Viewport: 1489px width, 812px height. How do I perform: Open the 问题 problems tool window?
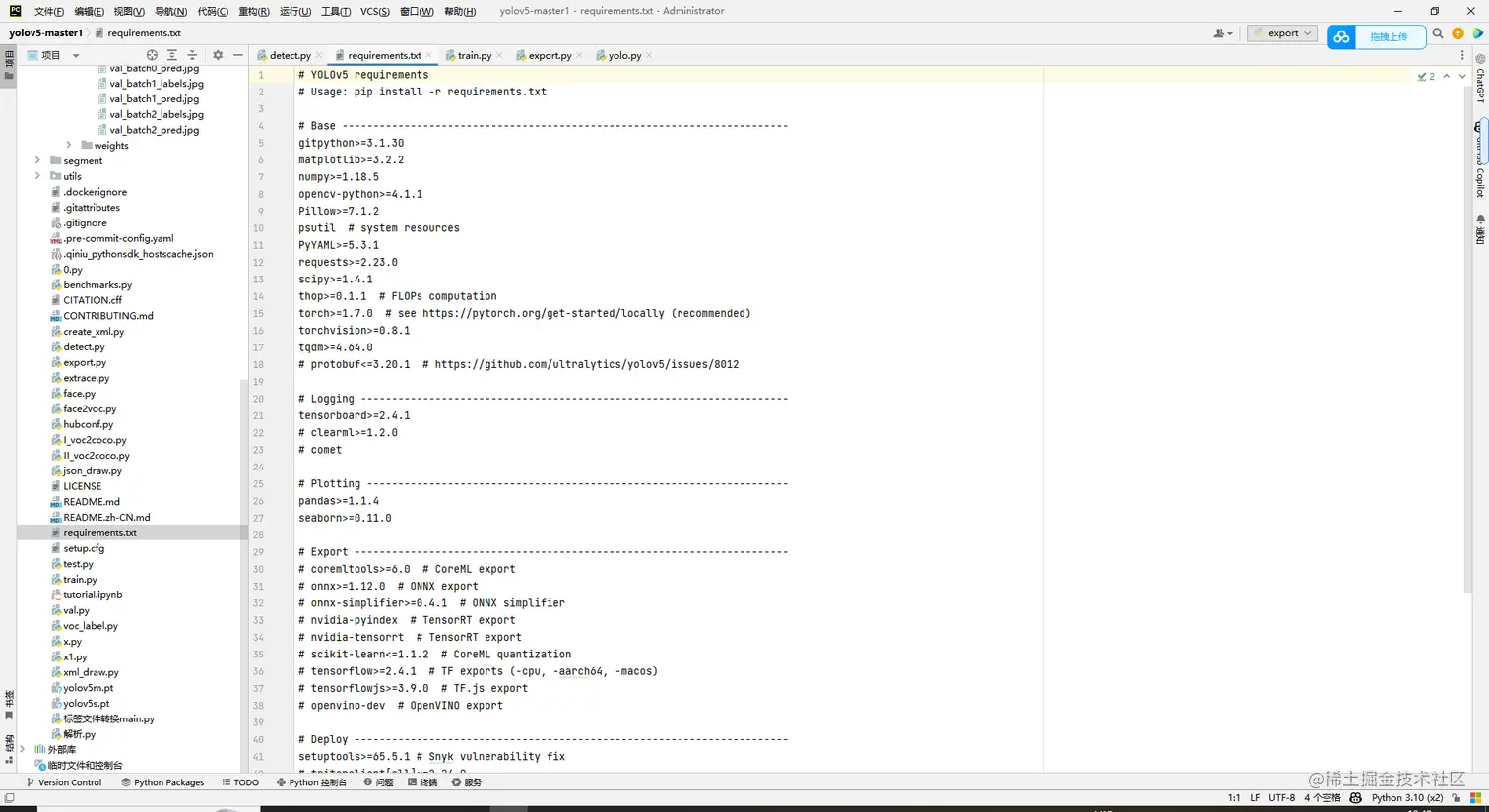click(378, 782)
